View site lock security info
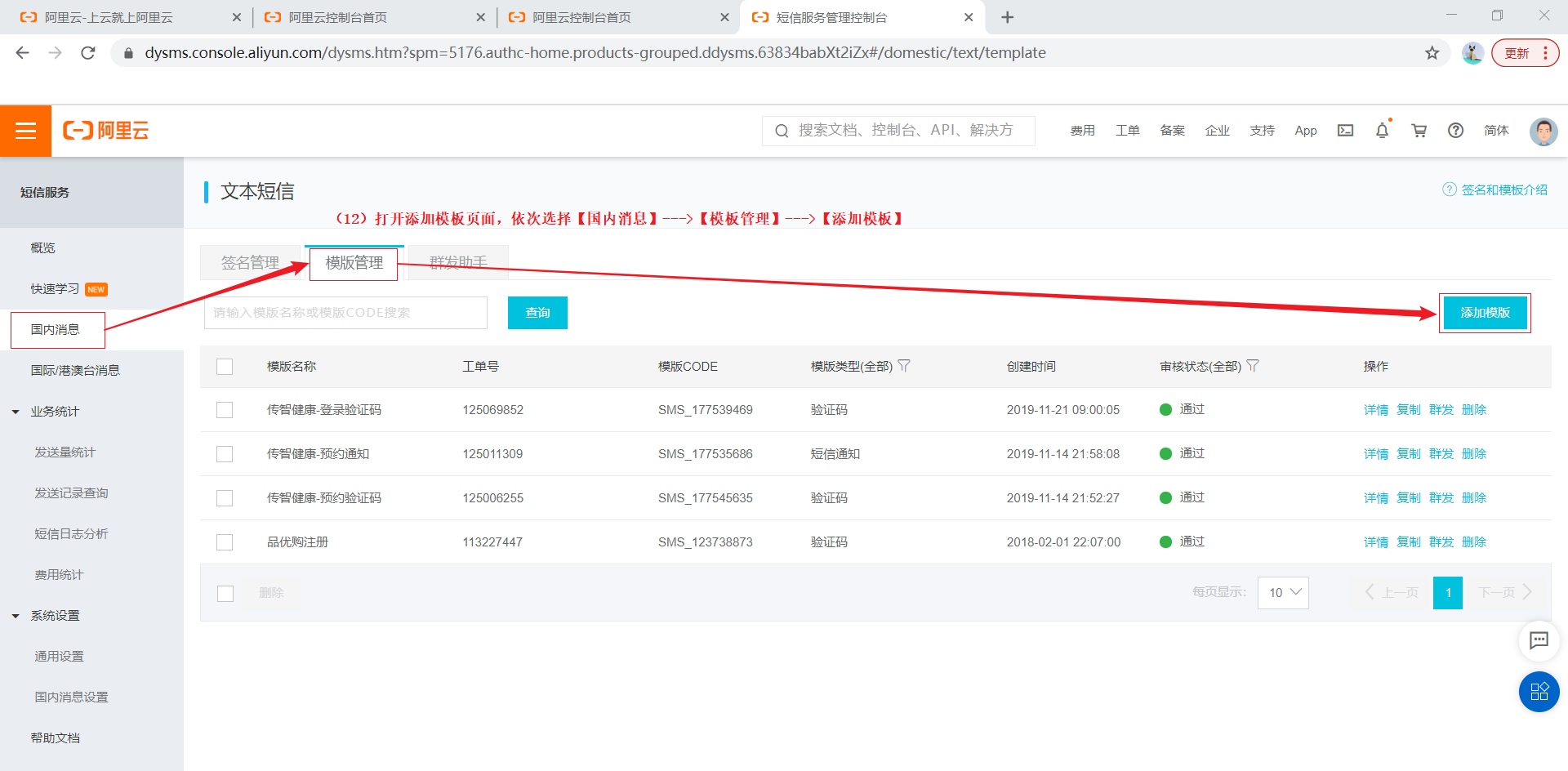Screen dimensions: 1568x771 tap(128, 53)
